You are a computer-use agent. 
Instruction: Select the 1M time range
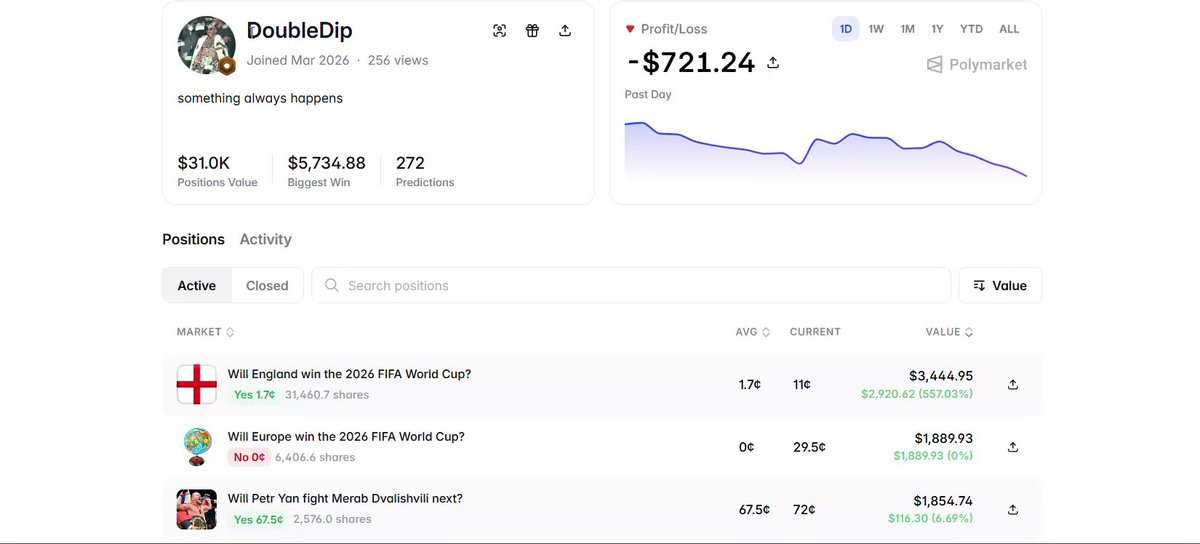(x=907, y=29)
